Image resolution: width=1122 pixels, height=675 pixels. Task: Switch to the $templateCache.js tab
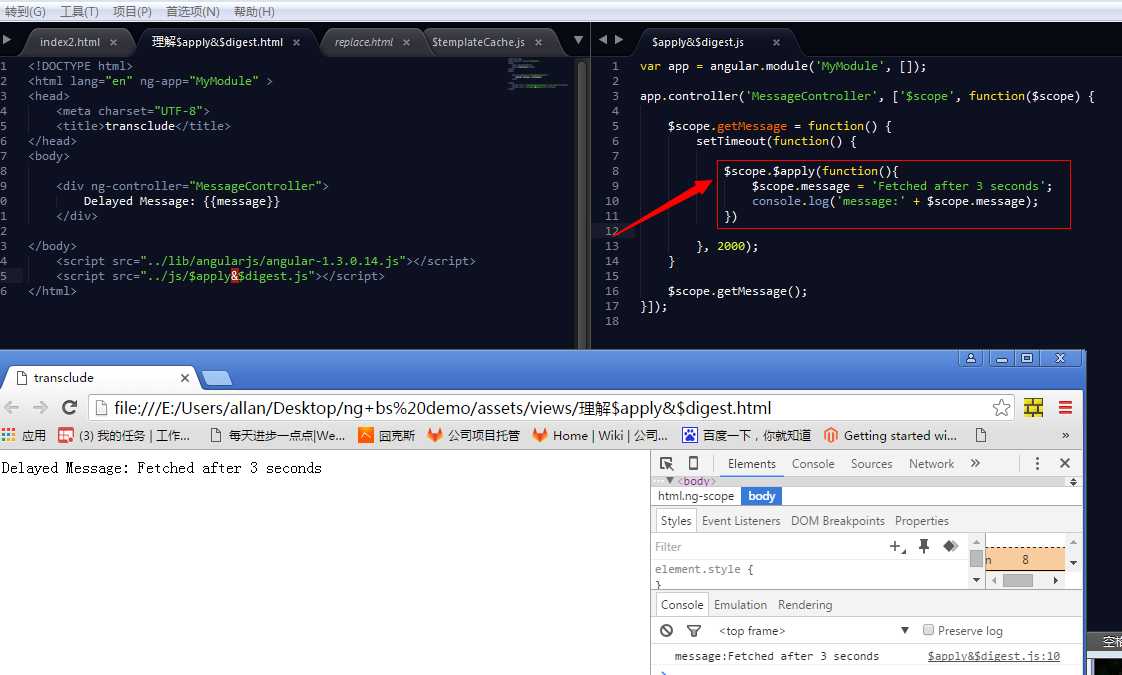point(478,42)
